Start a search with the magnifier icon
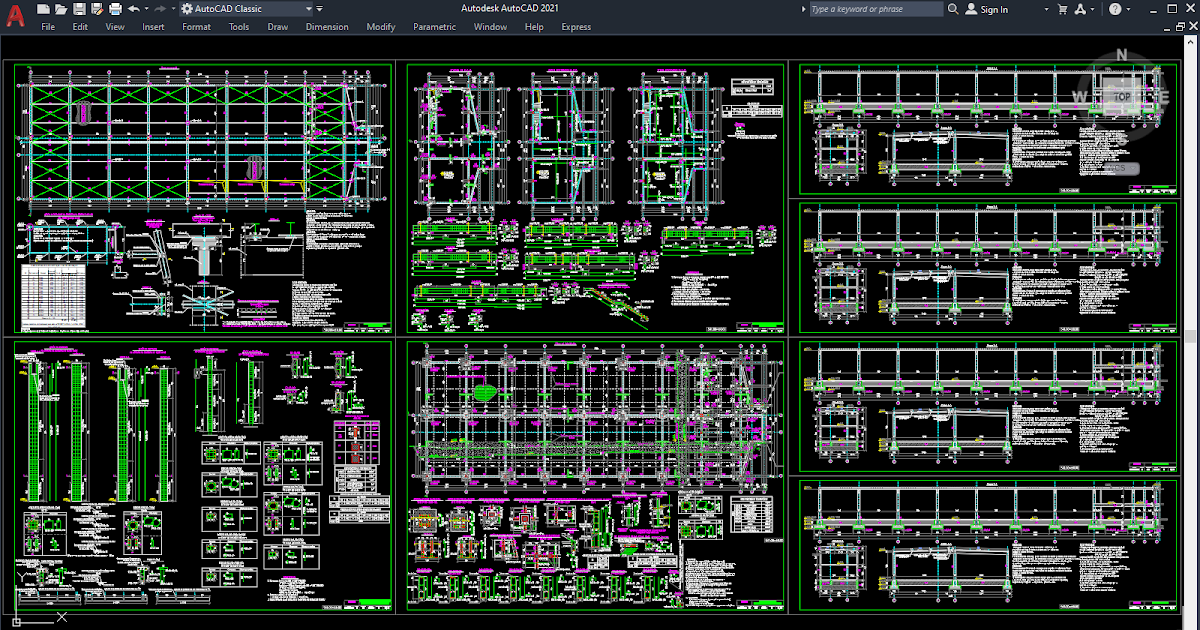This screenshot has width=1200, height=630. (951, 9)
